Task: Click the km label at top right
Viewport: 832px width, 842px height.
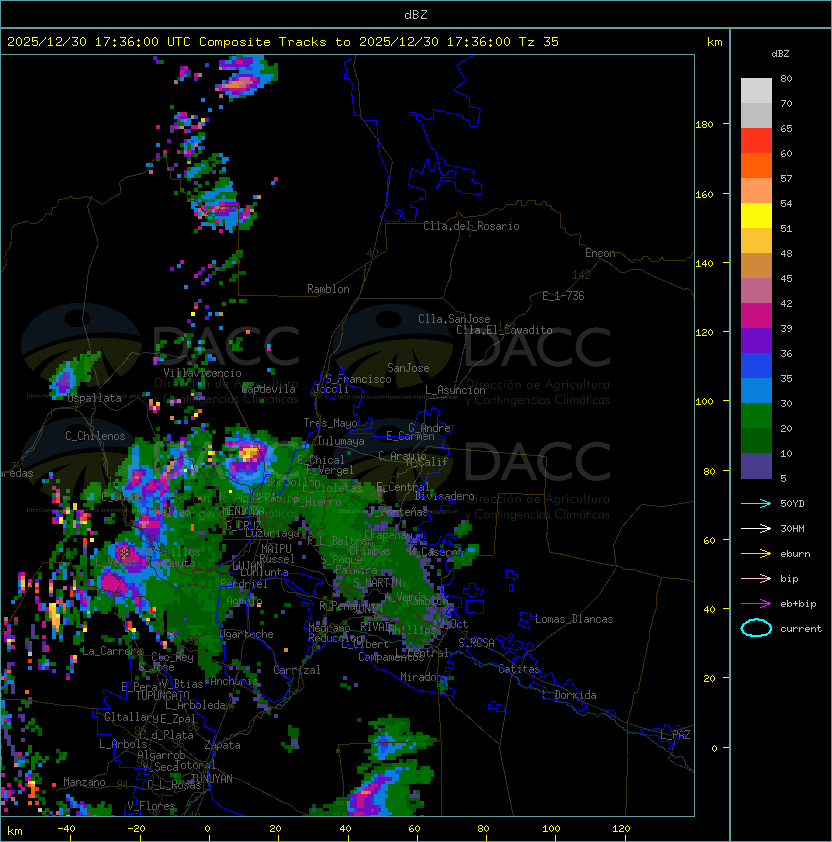Action: coord(714,42)
